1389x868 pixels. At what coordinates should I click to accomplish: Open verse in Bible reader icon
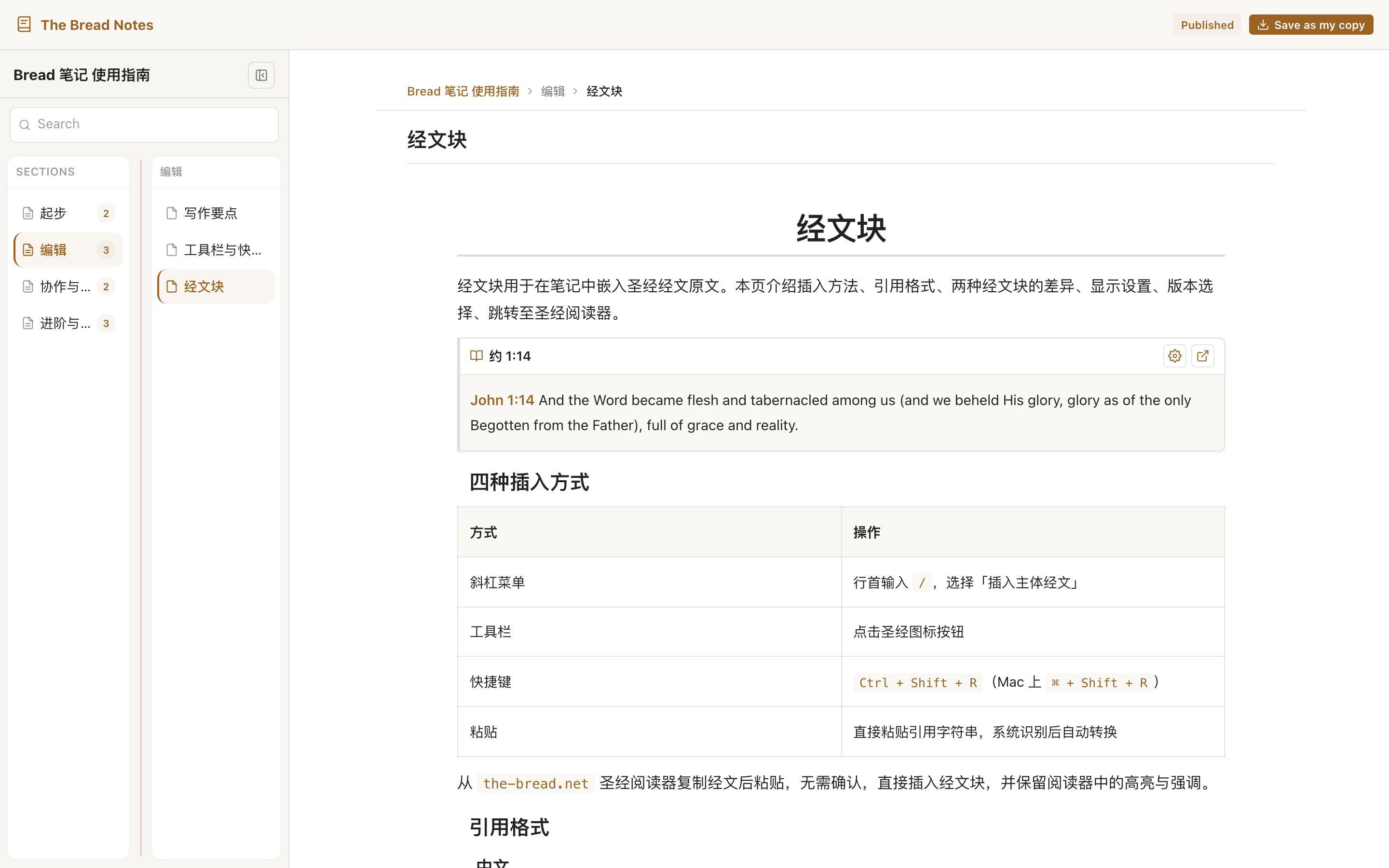1202,356
